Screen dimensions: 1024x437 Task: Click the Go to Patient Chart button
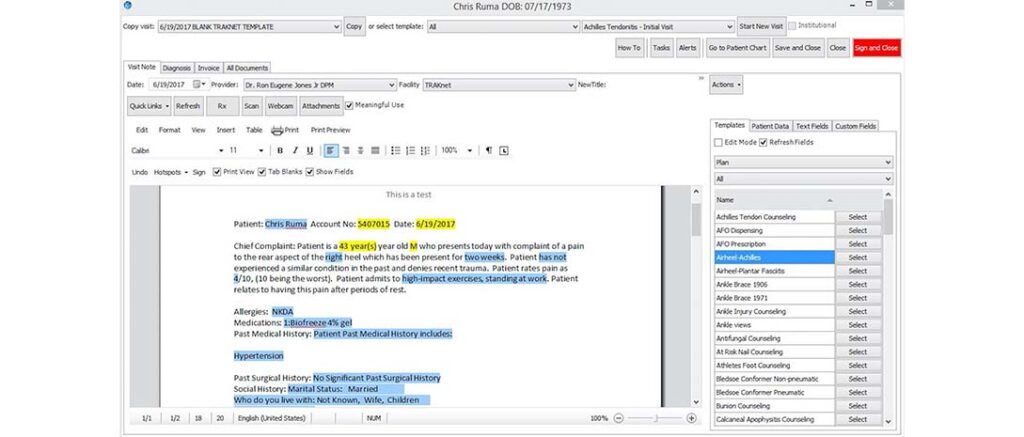(x=737, y=48)
